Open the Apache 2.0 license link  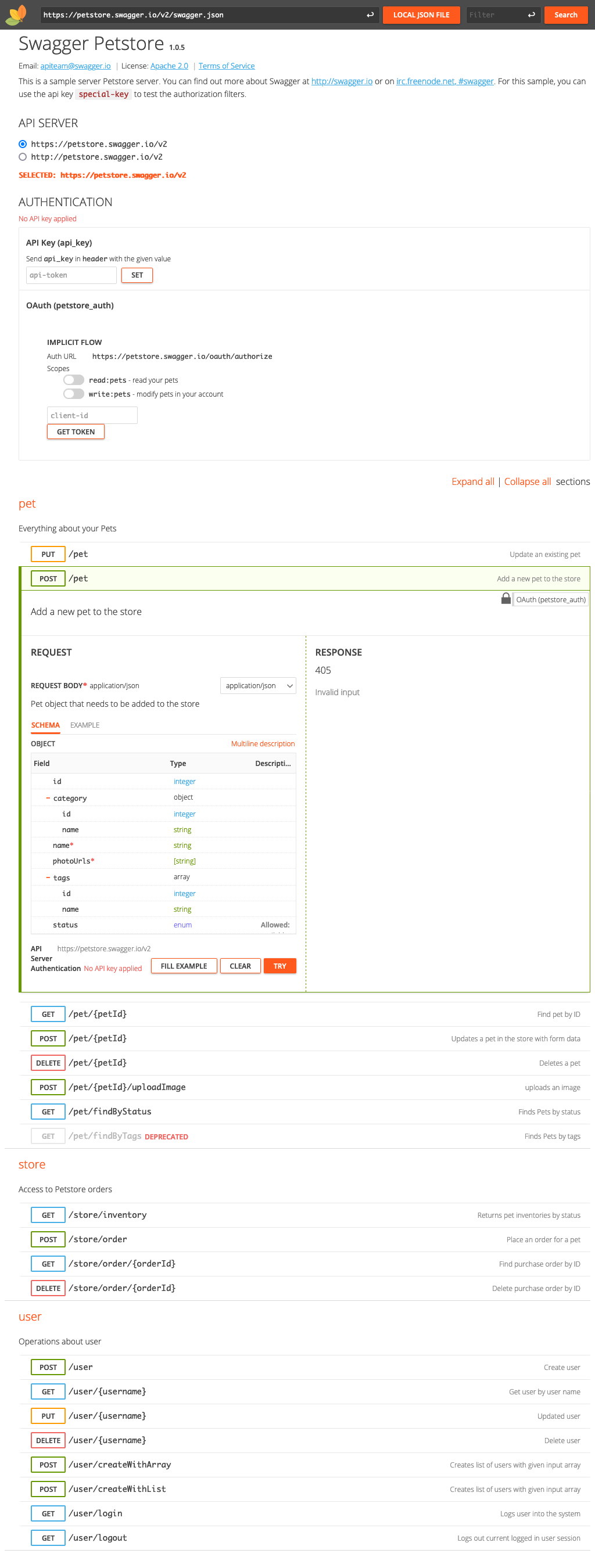click(x=169, y=66)
